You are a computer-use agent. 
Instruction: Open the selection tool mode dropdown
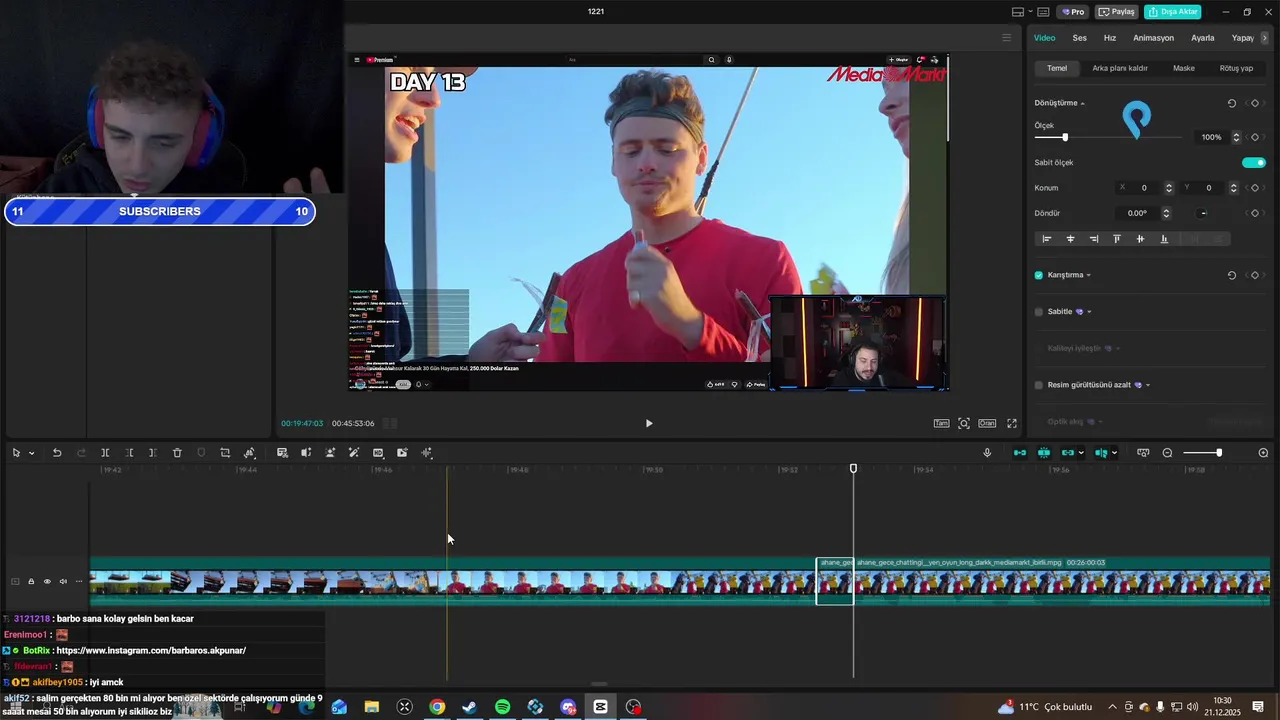pyautogui.click(x=32, y=453)
